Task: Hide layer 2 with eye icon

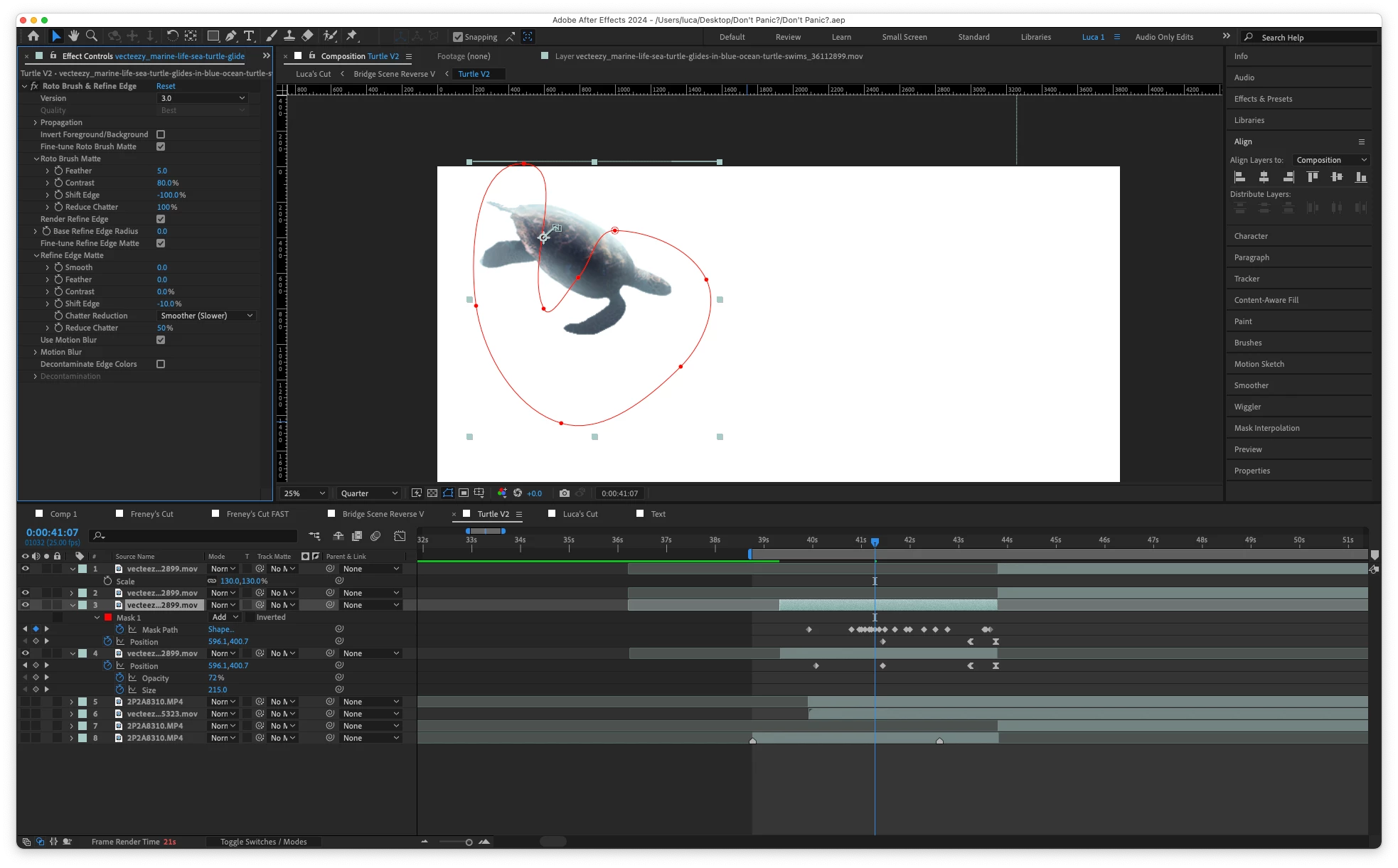Action: click(26, 593)
